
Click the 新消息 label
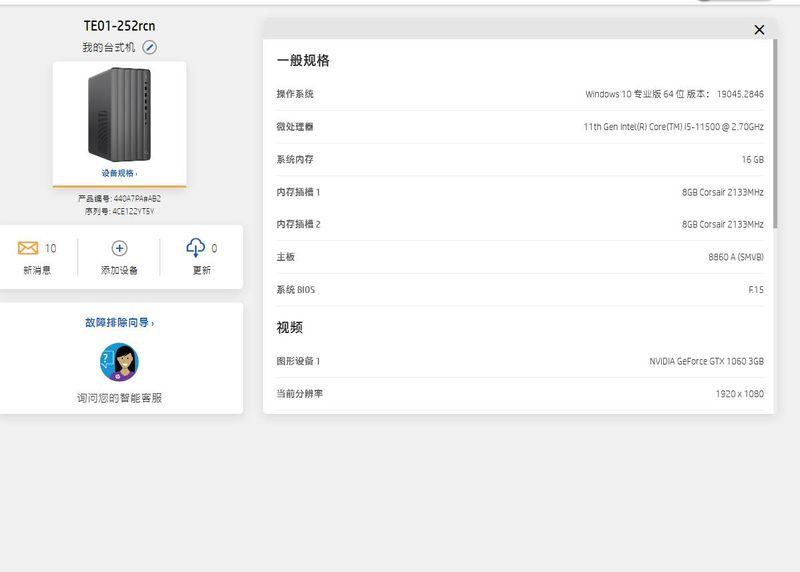click(x=37, y=271)
